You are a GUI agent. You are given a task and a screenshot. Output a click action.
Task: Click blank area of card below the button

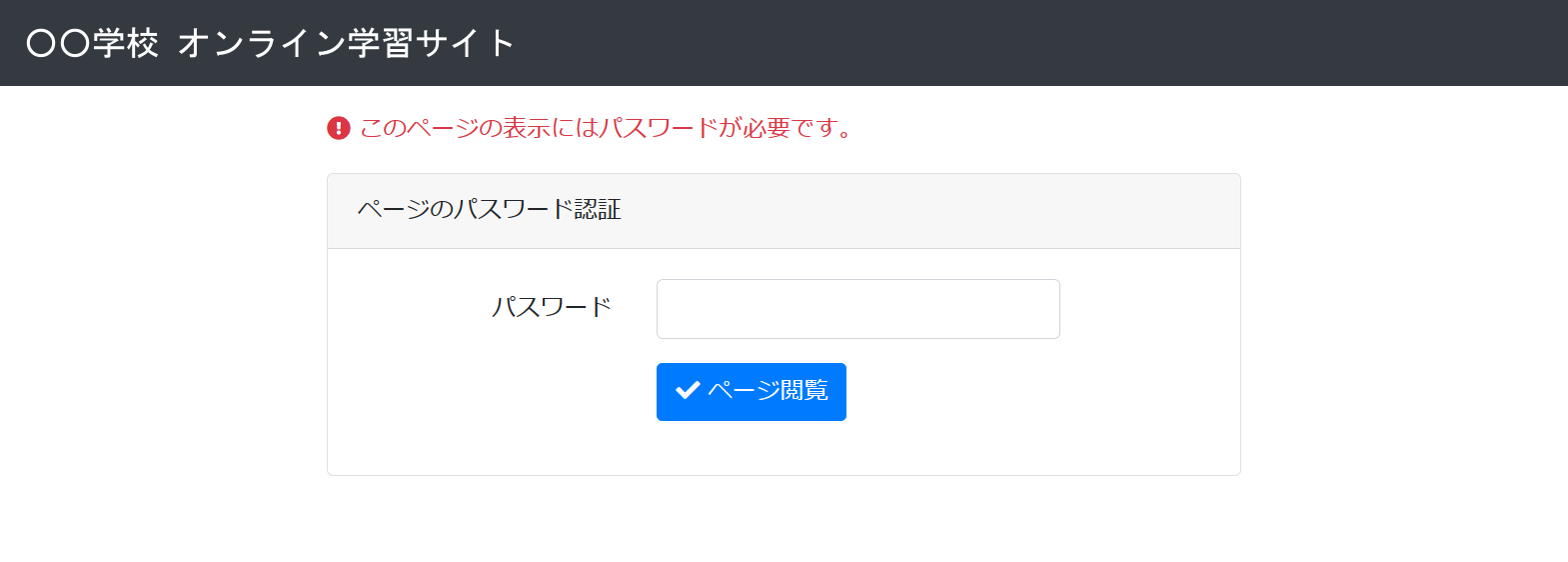coord(784,448)
